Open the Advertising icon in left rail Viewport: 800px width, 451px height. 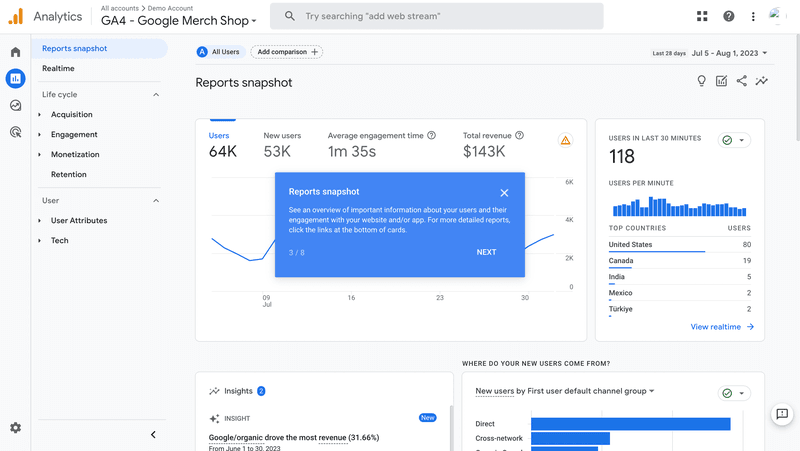coord(15,131)
